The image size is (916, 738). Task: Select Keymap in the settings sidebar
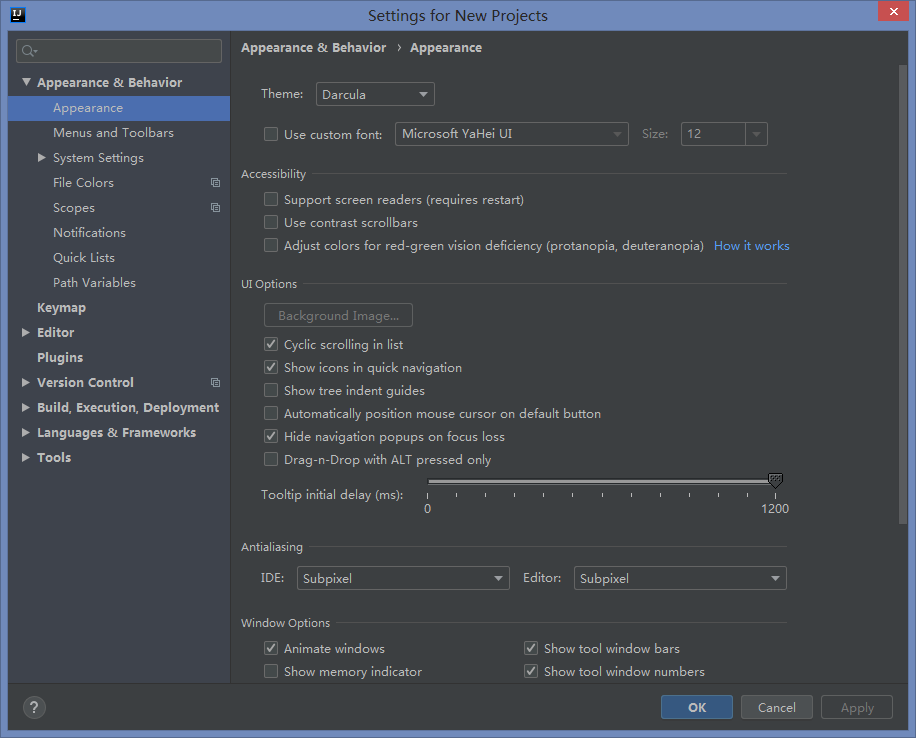61,308
